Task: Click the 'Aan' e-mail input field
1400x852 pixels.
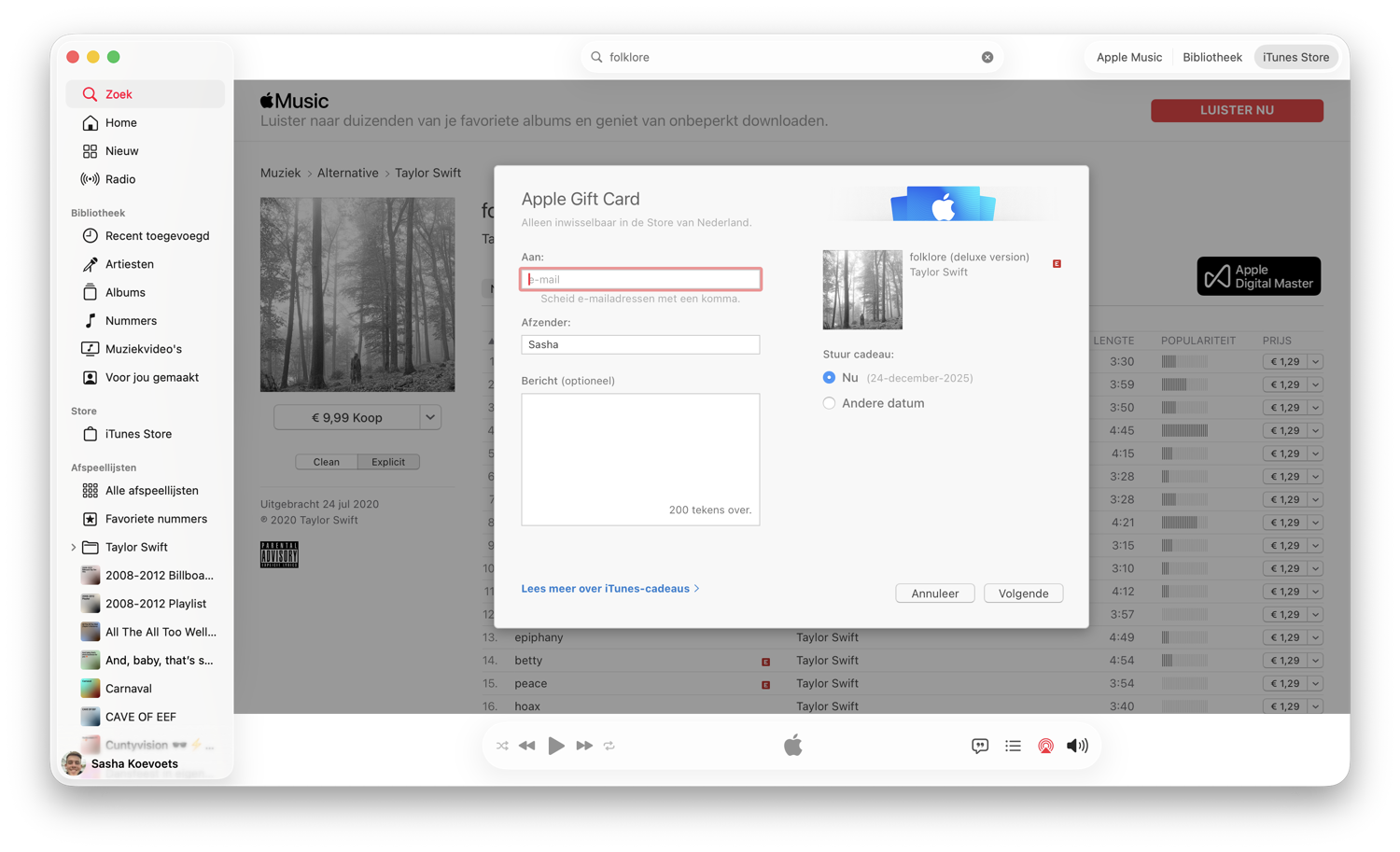Action: (x=640, y=279)
